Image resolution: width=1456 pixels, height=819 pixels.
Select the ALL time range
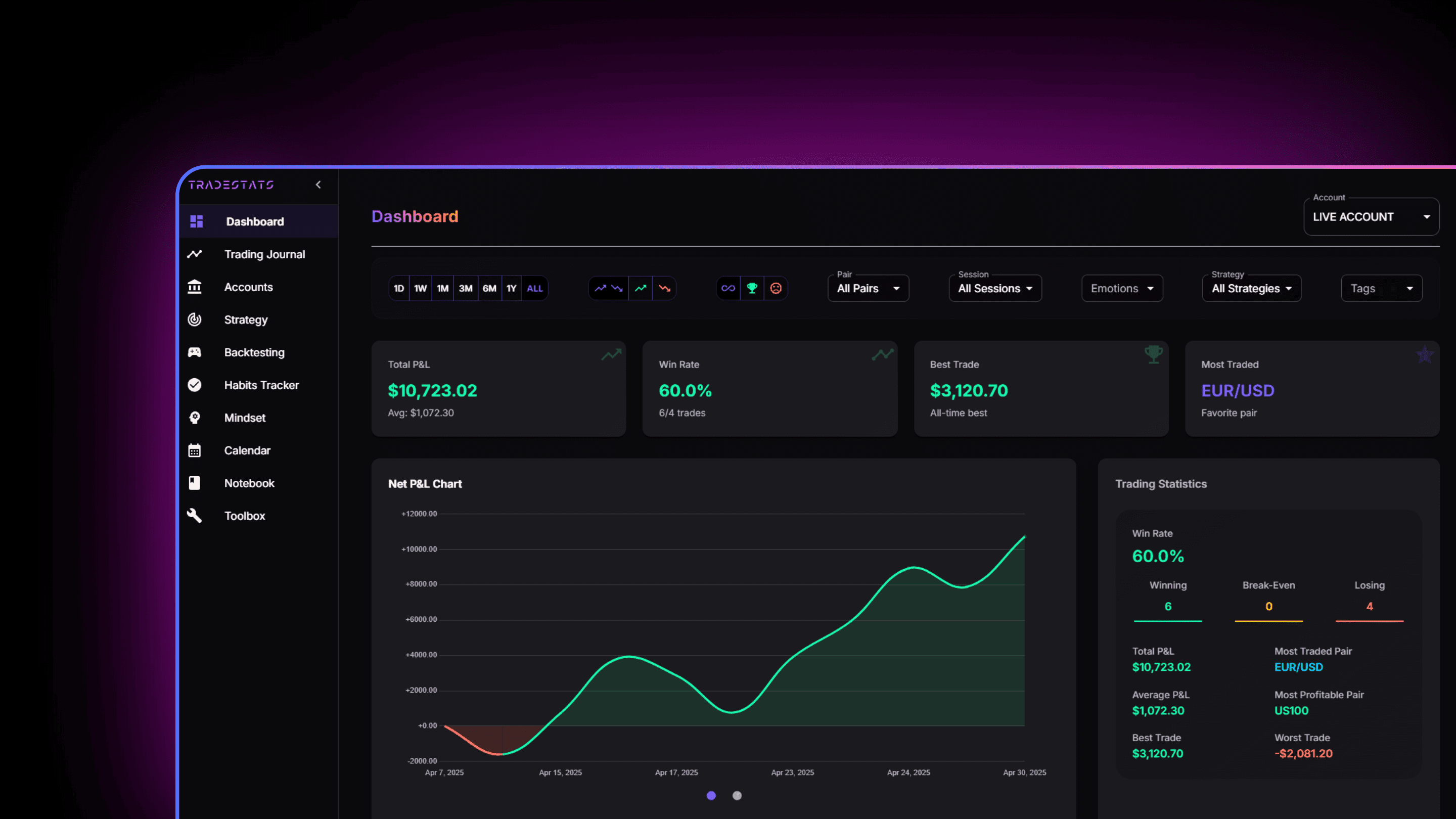tap(535, 288)
